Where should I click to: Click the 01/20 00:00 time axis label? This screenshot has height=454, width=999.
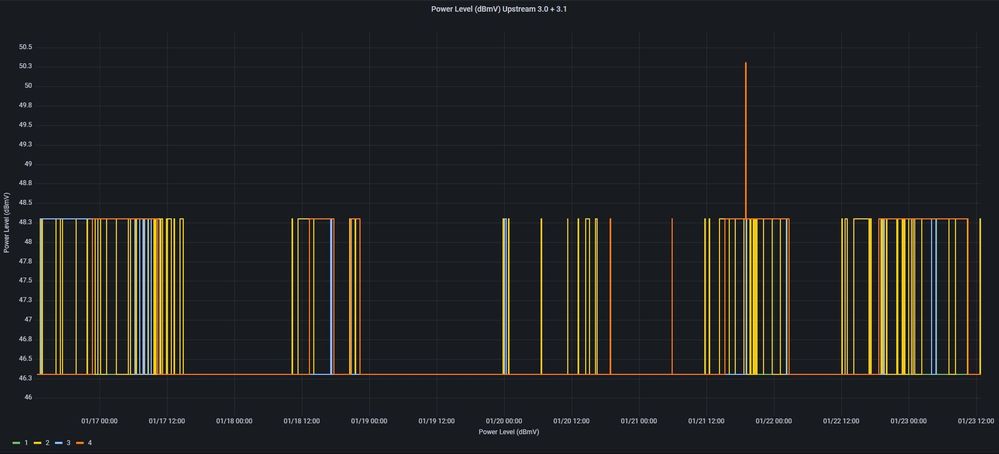click(504, 421)
